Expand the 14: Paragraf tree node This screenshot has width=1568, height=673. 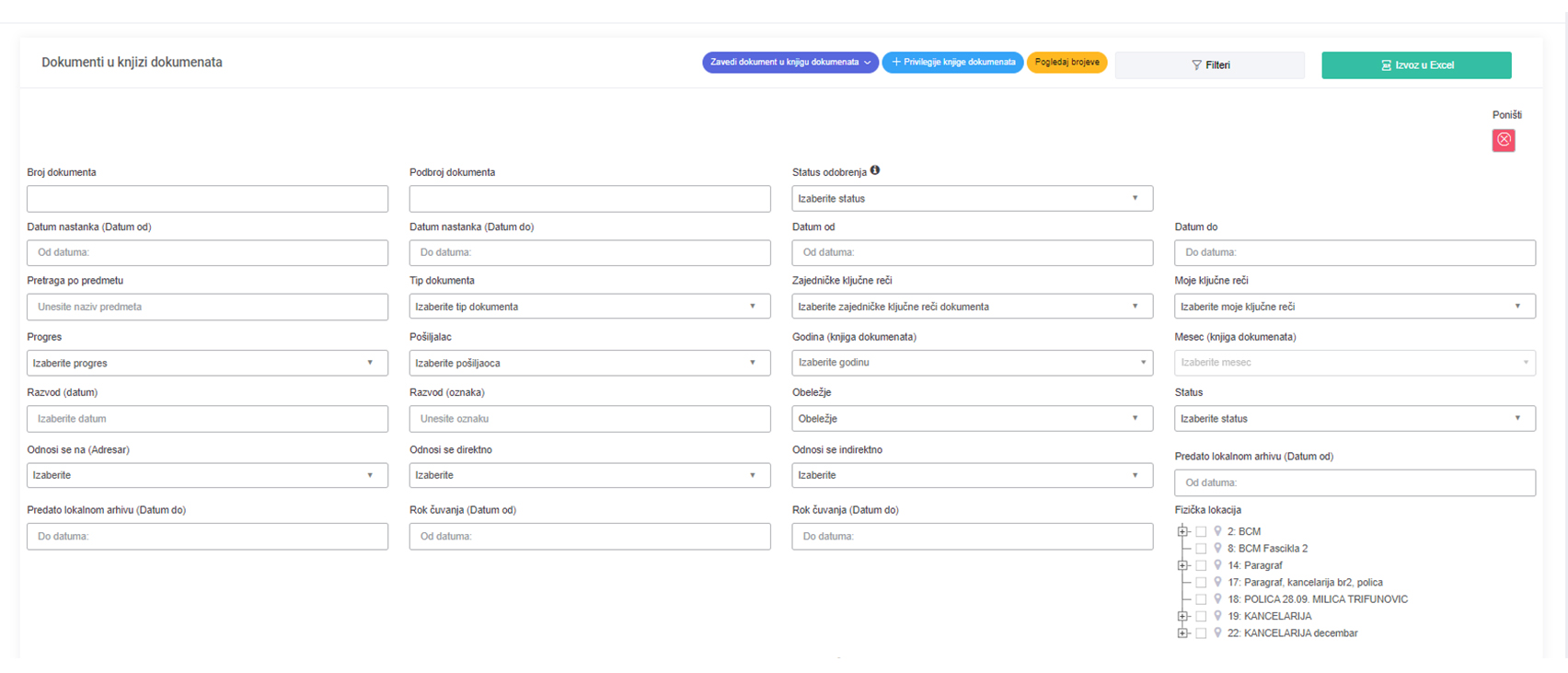click(1183, 565)
